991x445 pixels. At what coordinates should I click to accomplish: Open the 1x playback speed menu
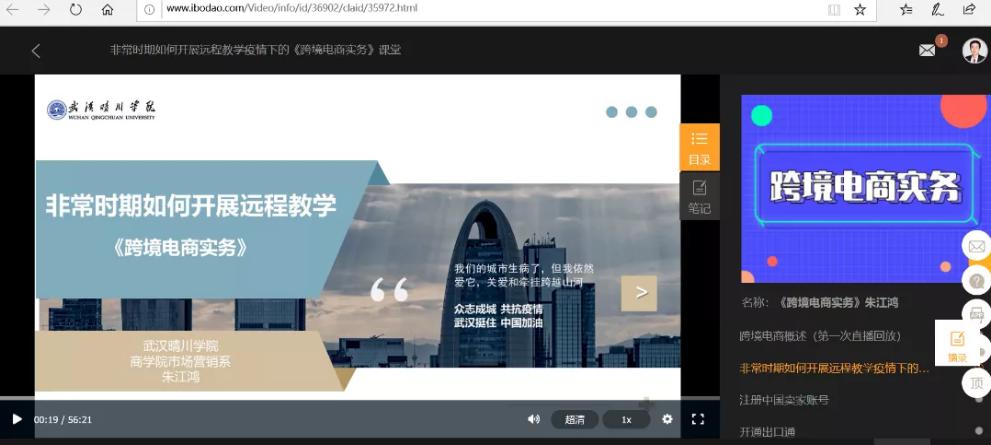626,419
